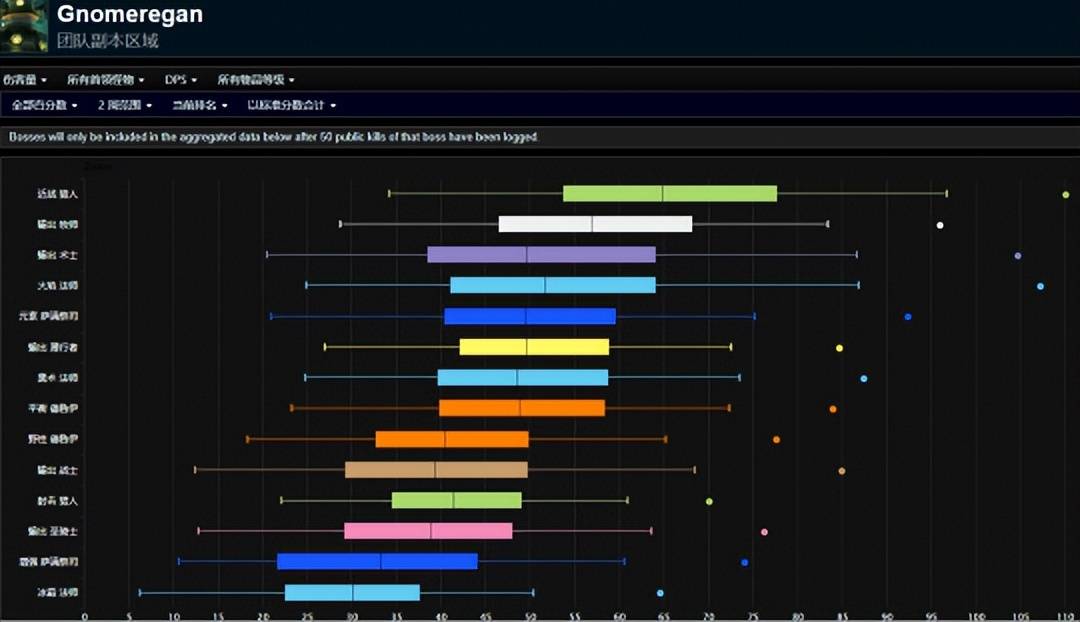Click the tan warrior box plot bar
The image size is (1080, 622).
436,470
